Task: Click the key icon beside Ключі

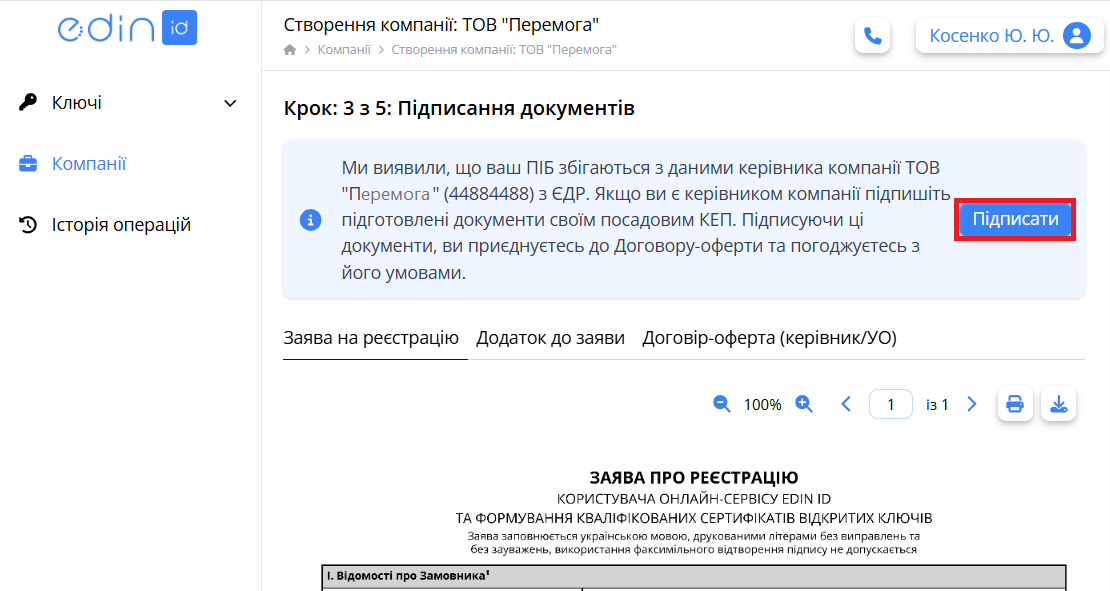Action: (28, 103)
